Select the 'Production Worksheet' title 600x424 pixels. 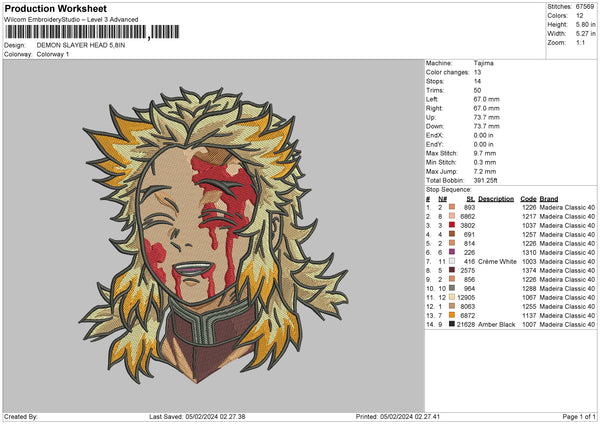[x=55, y=8]
